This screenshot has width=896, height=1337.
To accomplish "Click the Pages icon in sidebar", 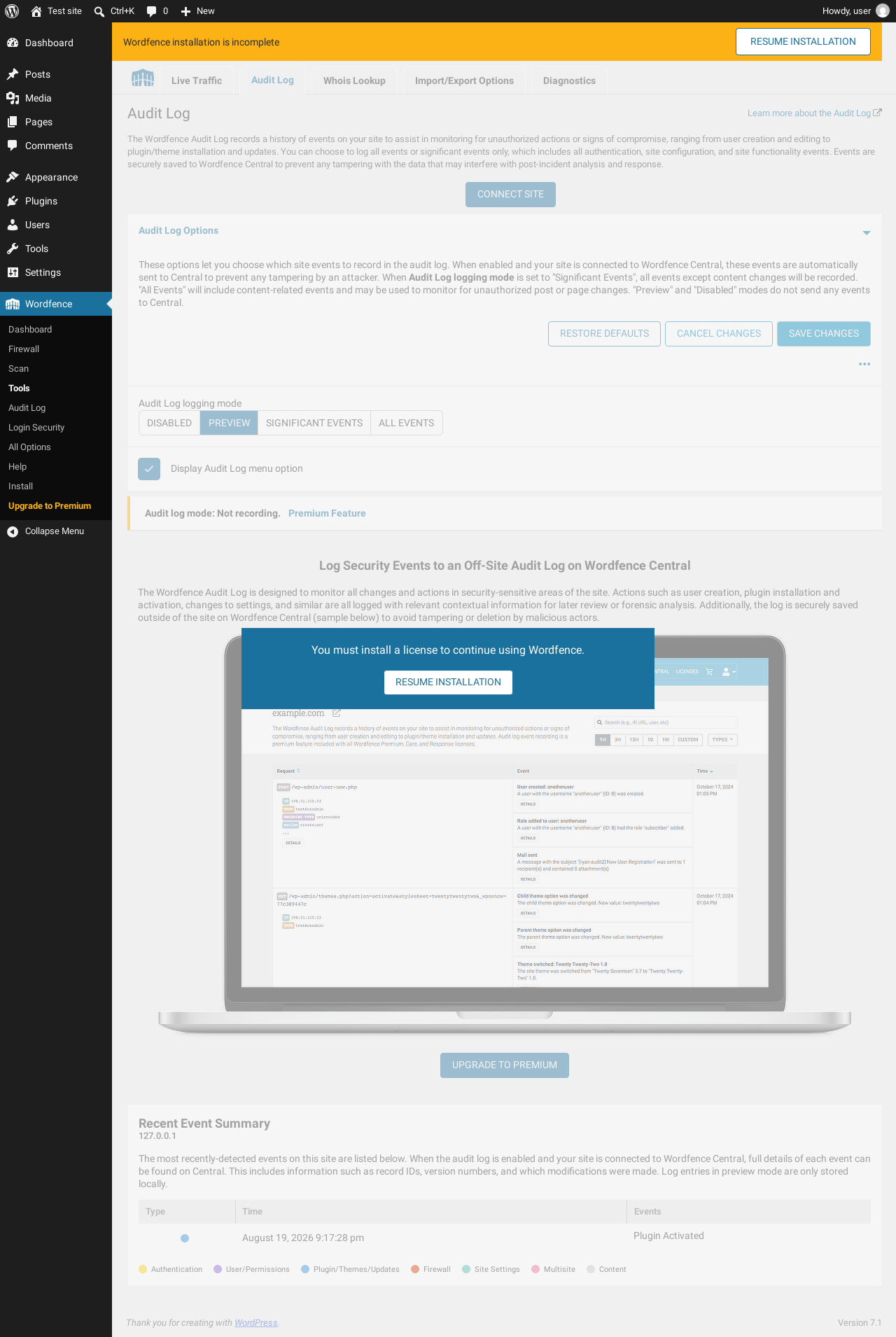I will (13, 122).
